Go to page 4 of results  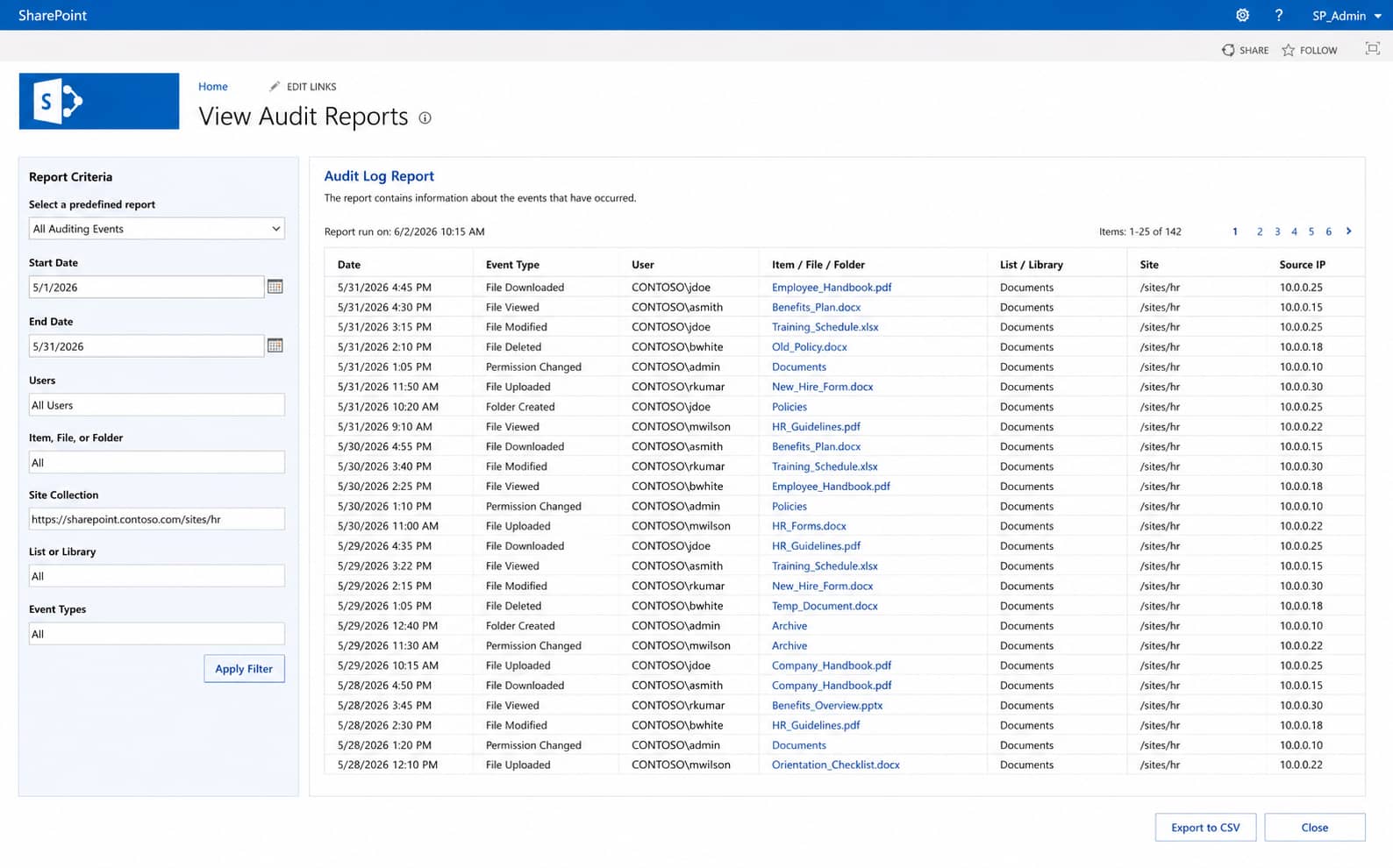[x=1294, y=231]
